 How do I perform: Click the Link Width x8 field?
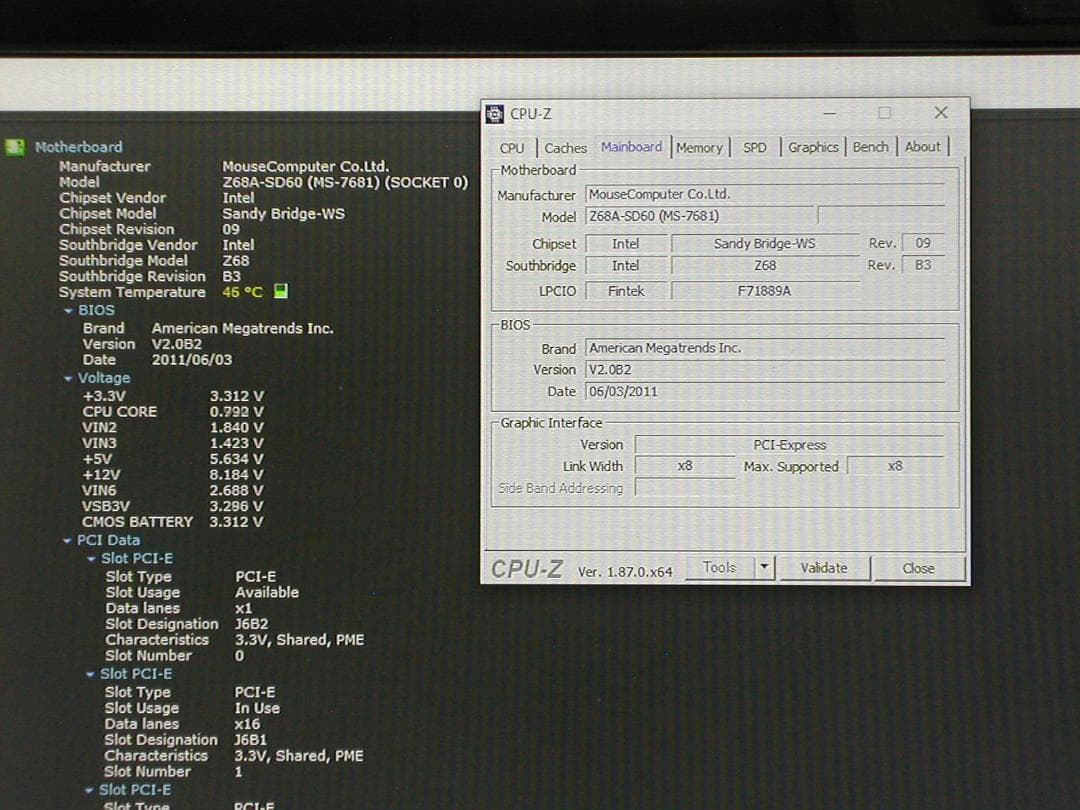click(685, 466)
